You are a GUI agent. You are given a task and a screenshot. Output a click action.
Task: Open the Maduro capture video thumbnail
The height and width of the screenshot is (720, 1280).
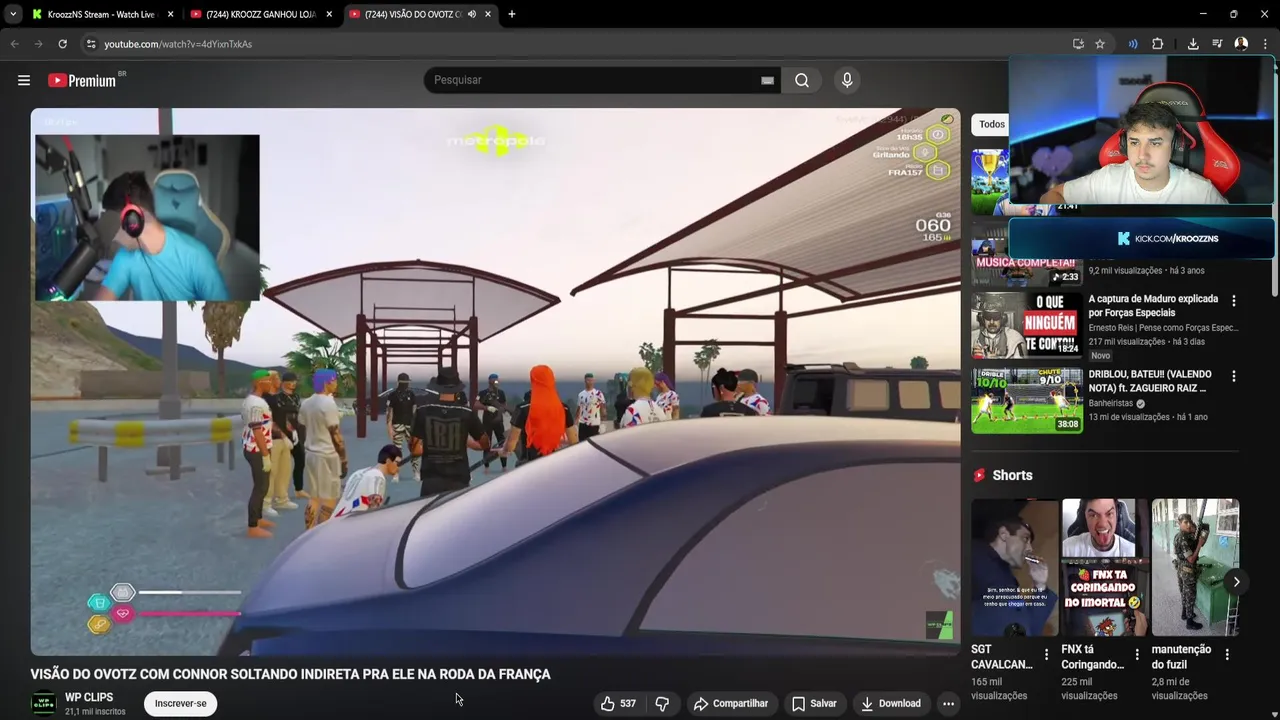pyautogui.click(x=1026, y=326)
